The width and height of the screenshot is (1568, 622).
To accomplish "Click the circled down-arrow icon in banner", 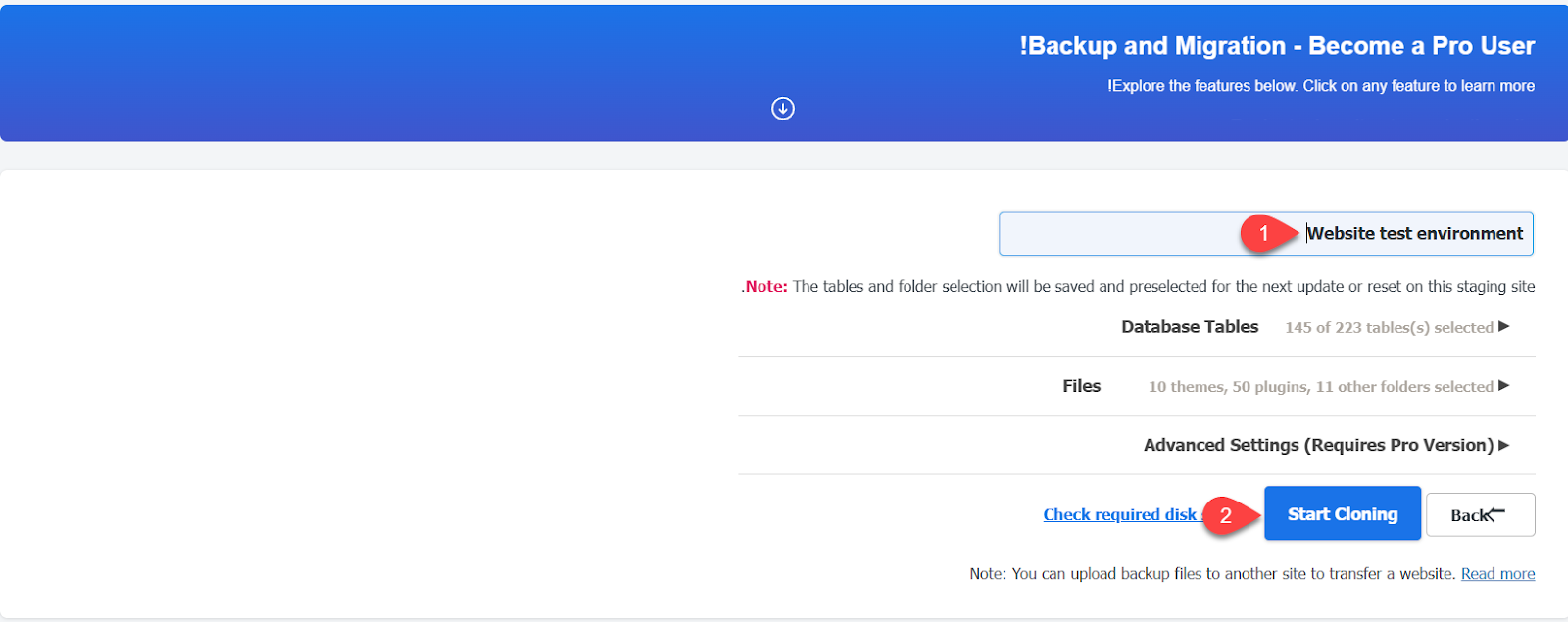I will 783,109.
